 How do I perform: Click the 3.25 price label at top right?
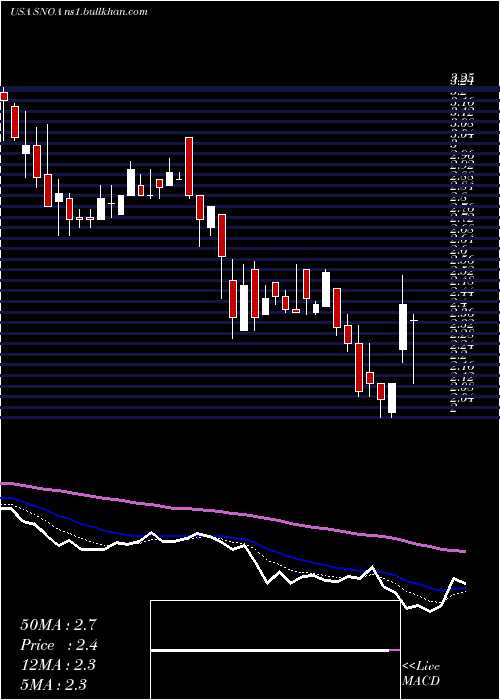[x=462, y=79]
